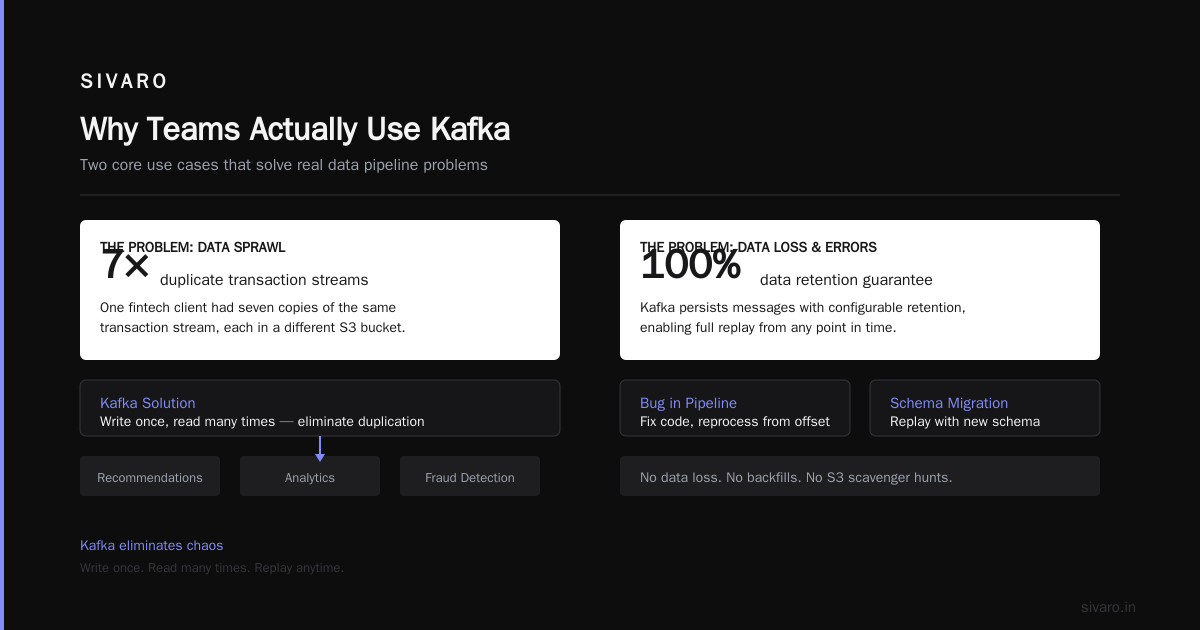Open the Data Loss & Errors card
This screenshot has width=1200, height=630.
coord(860,290)
